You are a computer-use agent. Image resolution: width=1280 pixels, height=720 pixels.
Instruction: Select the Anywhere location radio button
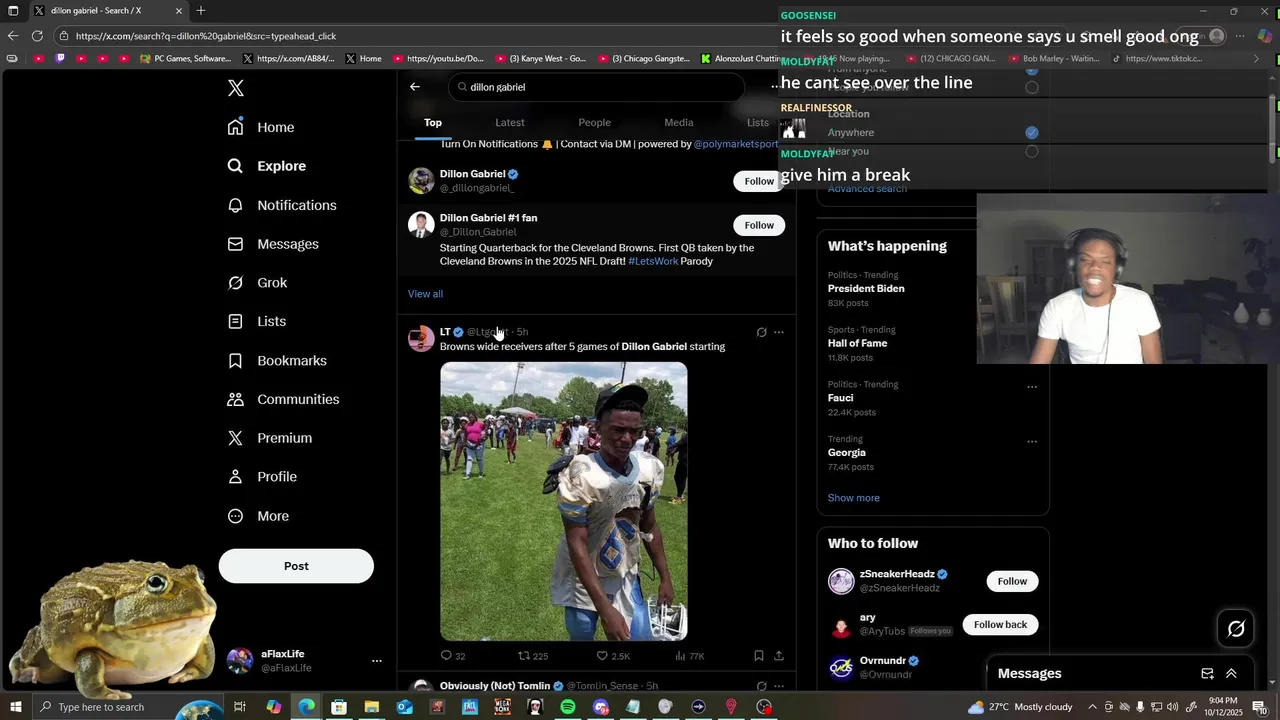1031,132
